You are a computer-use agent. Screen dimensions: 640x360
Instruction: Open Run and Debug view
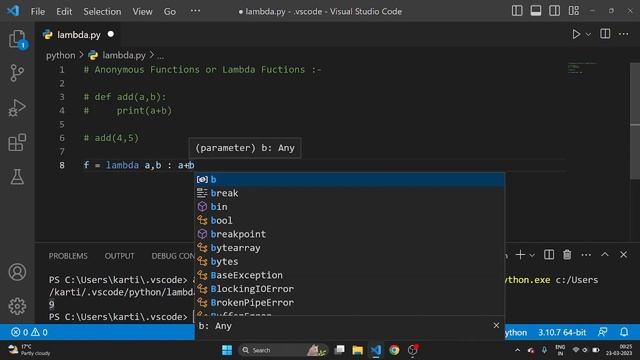(17, 108)
